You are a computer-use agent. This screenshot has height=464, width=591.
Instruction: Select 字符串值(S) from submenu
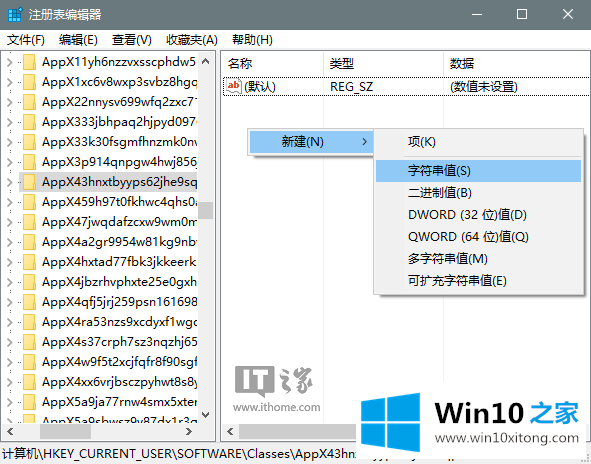click(x=478, y=171)
